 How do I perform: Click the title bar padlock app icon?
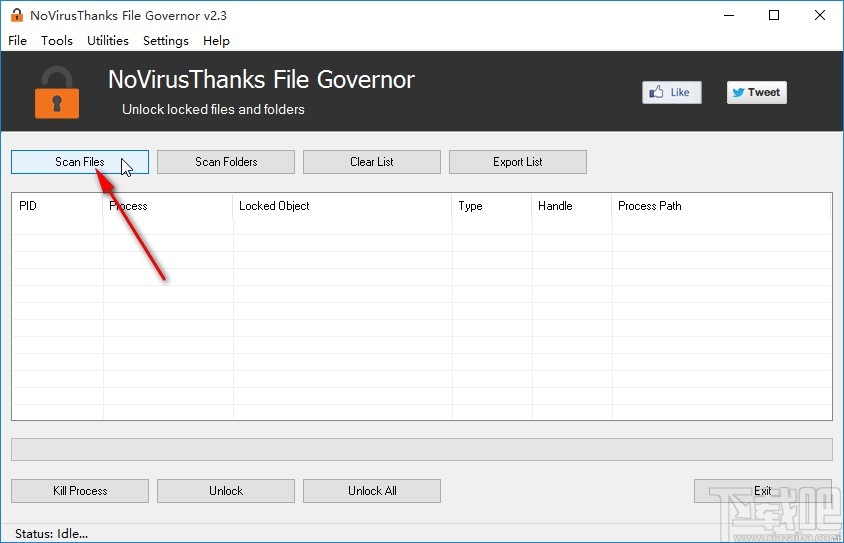(17, 15)
